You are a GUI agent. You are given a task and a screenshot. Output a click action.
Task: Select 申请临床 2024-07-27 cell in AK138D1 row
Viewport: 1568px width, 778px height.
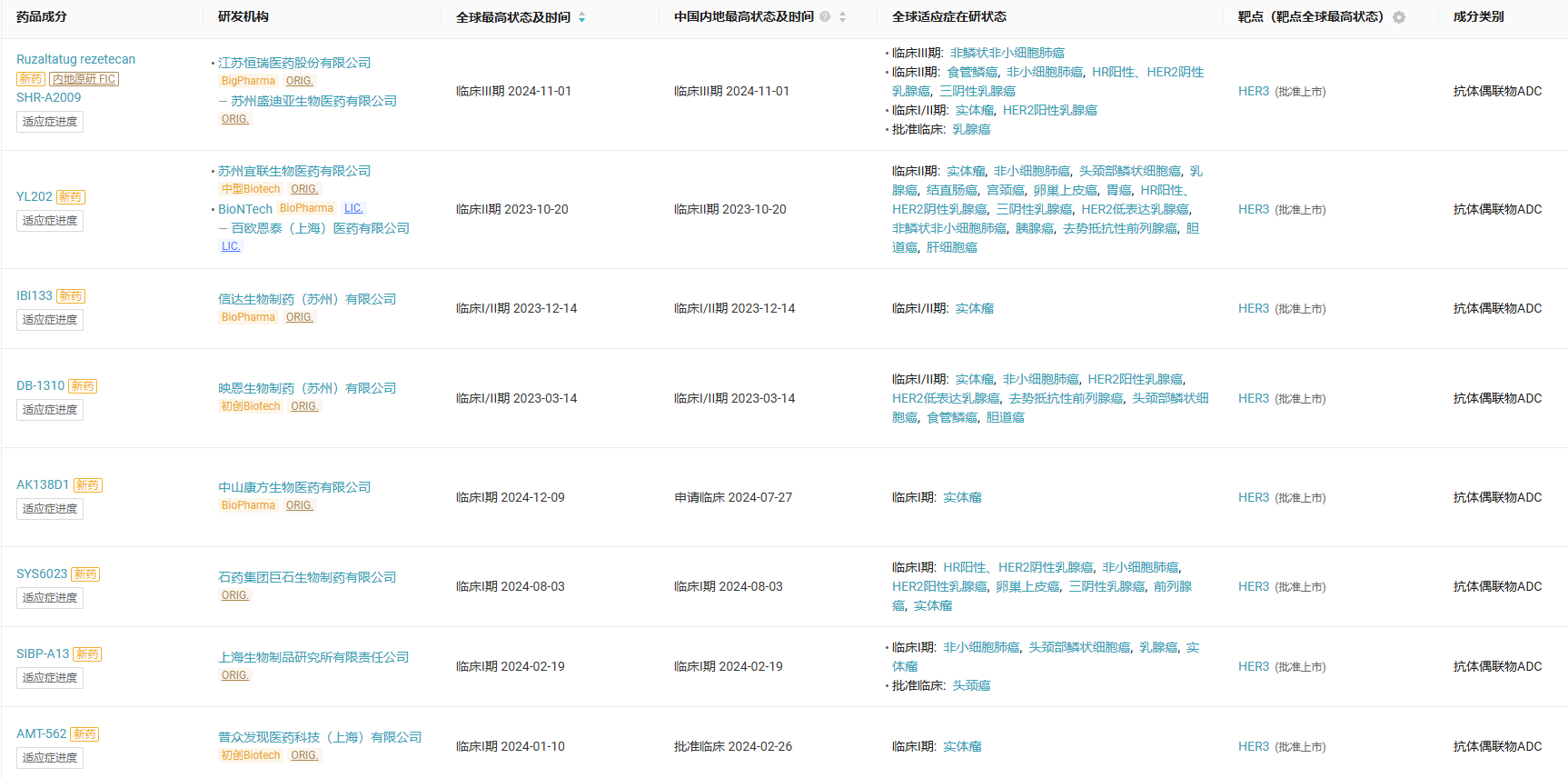point(733,497)
